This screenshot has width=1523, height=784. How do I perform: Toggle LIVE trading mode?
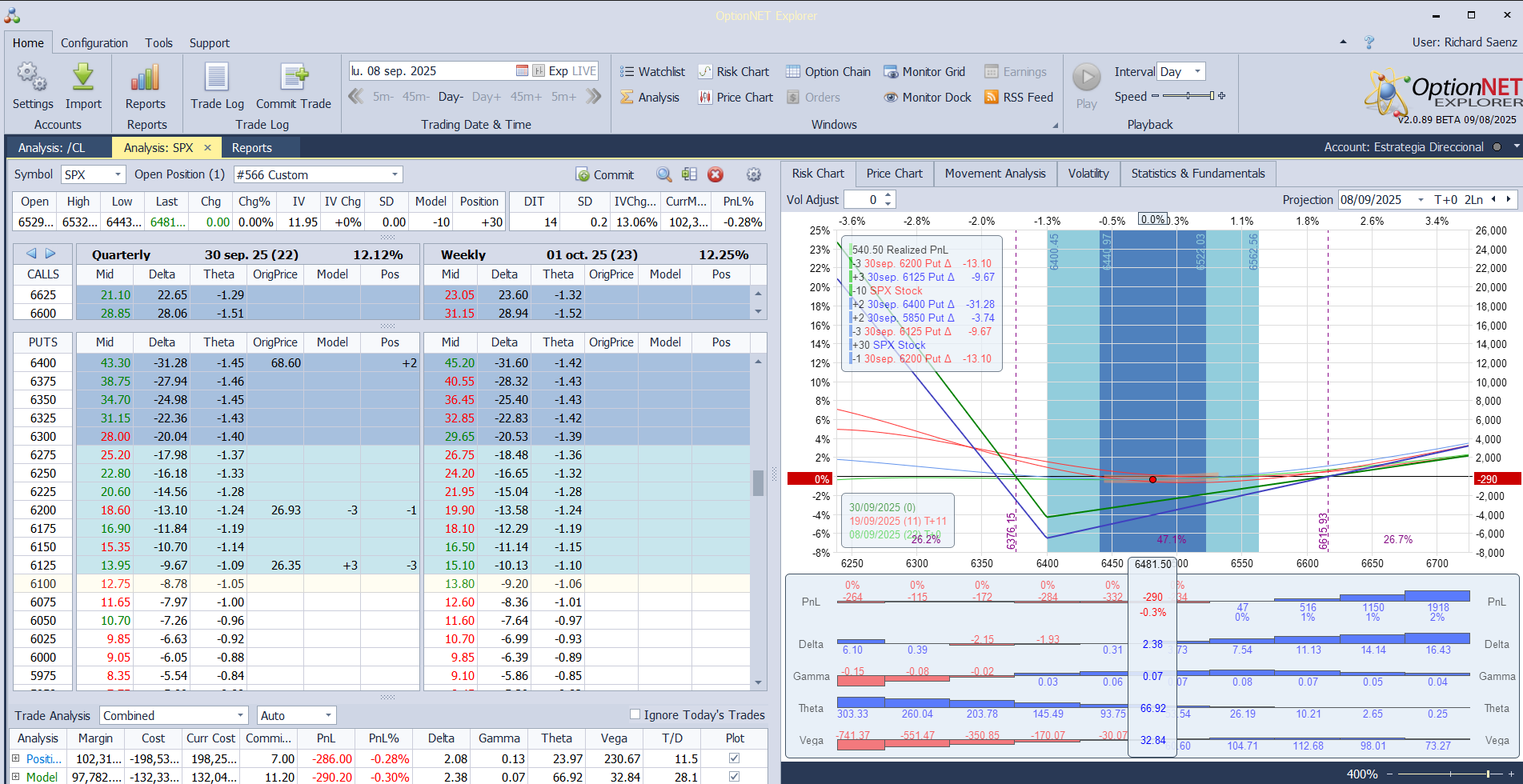tap(584, 71)
